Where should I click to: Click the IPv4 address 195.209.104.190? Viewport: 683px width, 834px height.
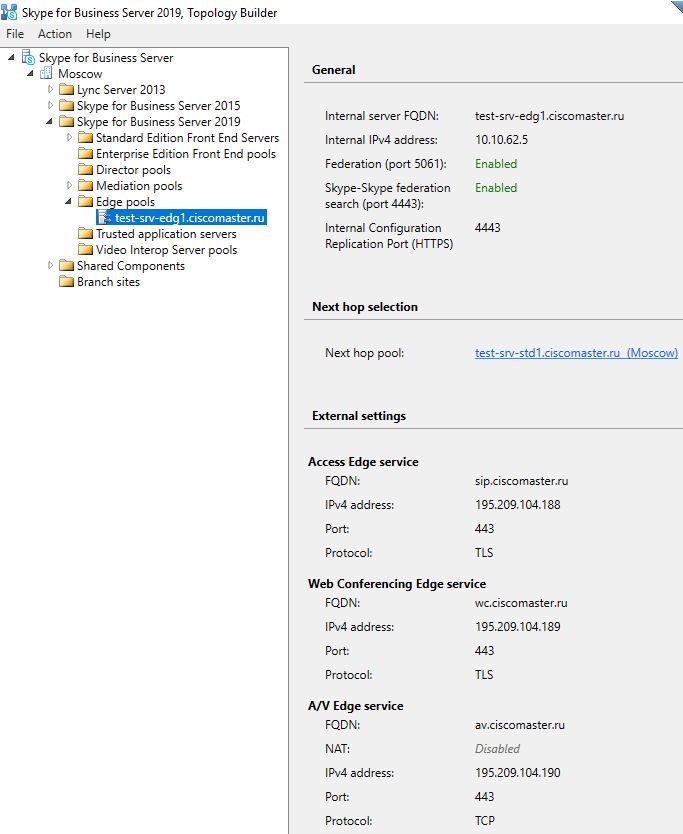point(518,773)
